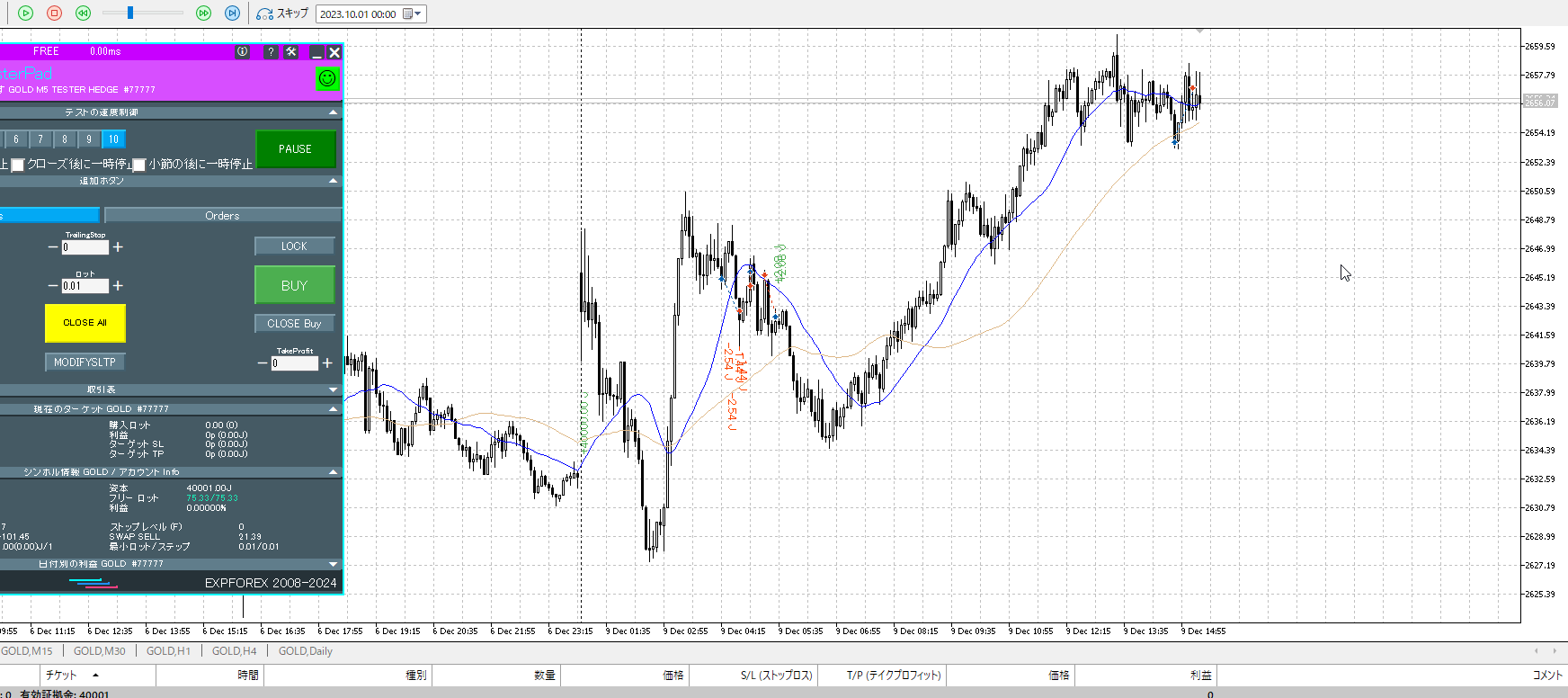
Task: Switch to the GOLD,H1 chart tab
Action: 168,651
